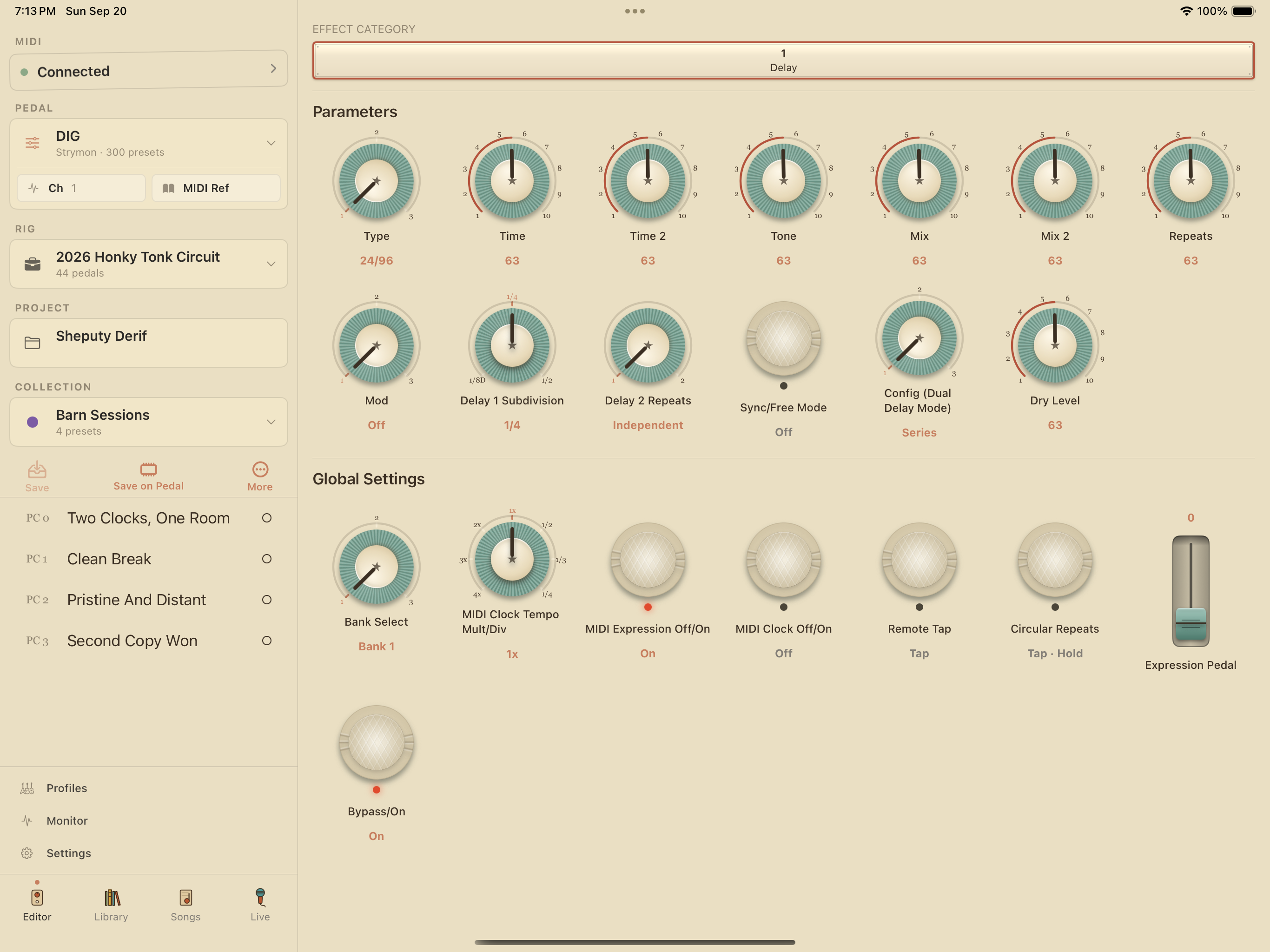Screen dimensions: 1270x952
Task: Switch to the Editor tab label
Action: pyautogui.click(x=37, y=917)
